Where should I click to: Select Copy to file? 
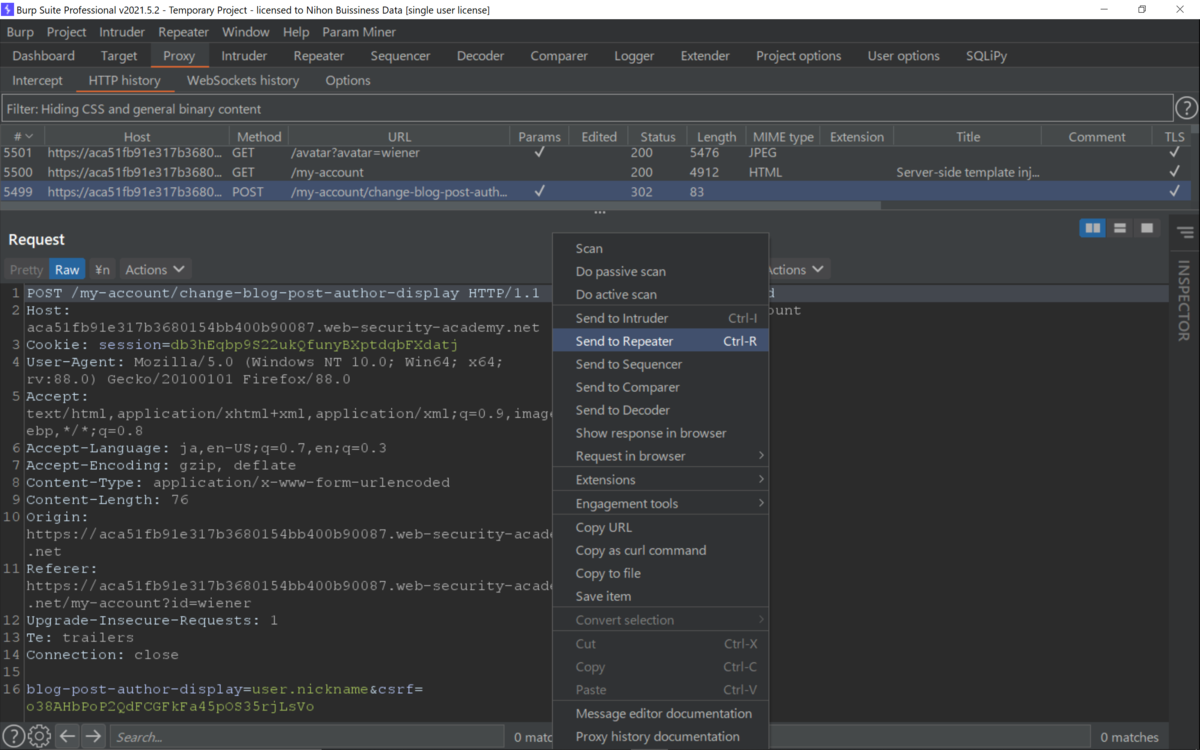(660, 573)
